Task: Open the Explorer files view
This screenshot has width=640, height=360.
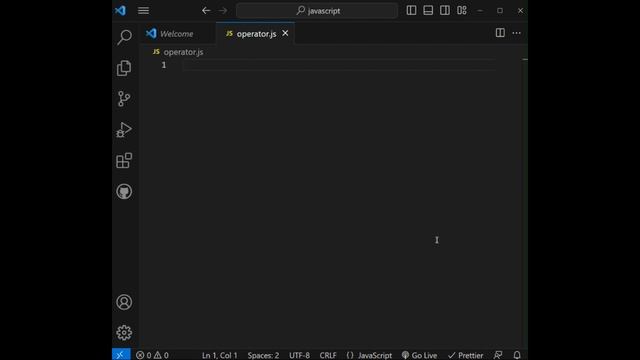Action: (x=124, y=68)
